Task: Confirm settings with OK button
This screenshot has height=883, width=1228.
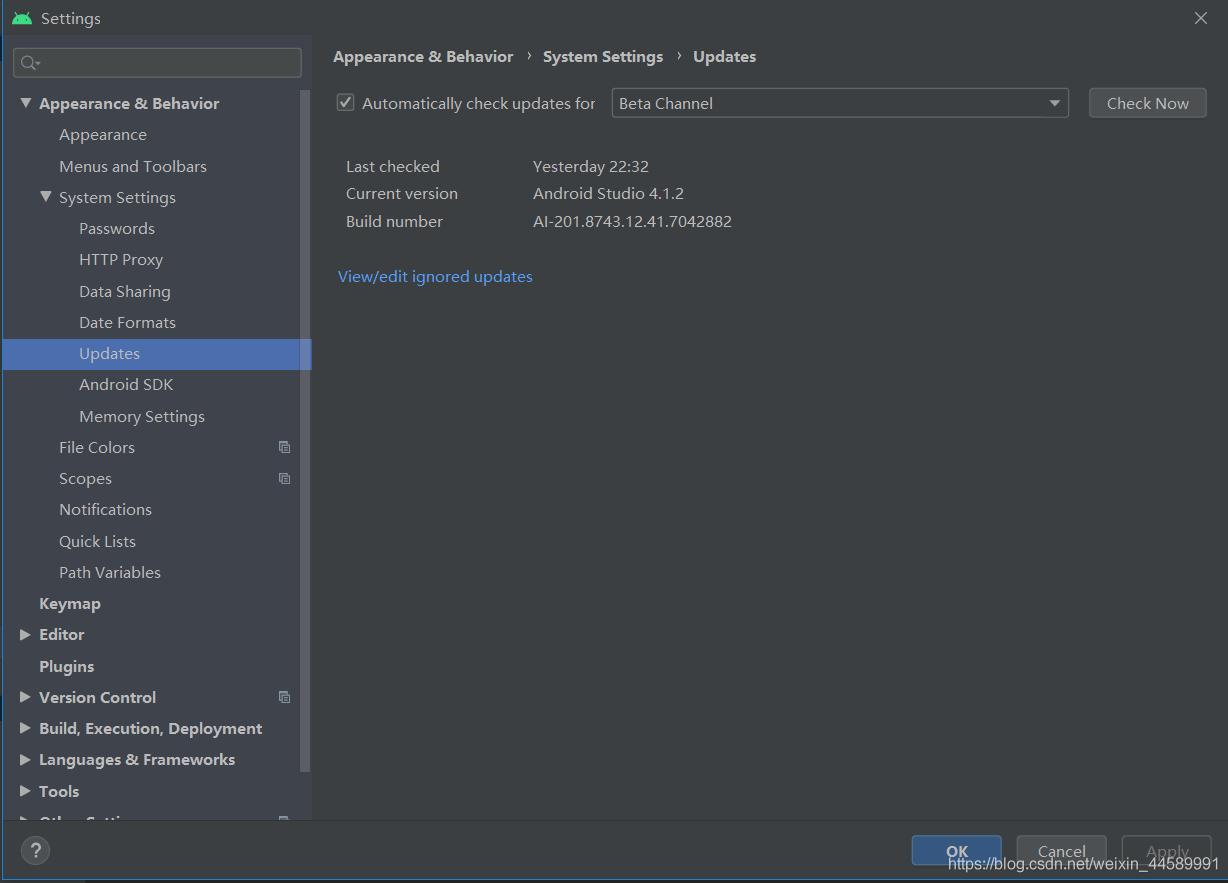Action: tap(956, 851)
